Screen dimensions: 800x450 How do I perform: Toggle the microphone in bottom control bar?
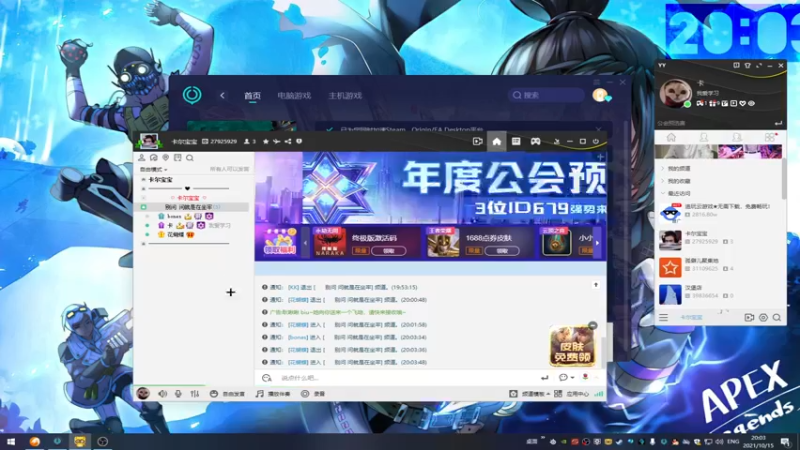pos(178,394)
